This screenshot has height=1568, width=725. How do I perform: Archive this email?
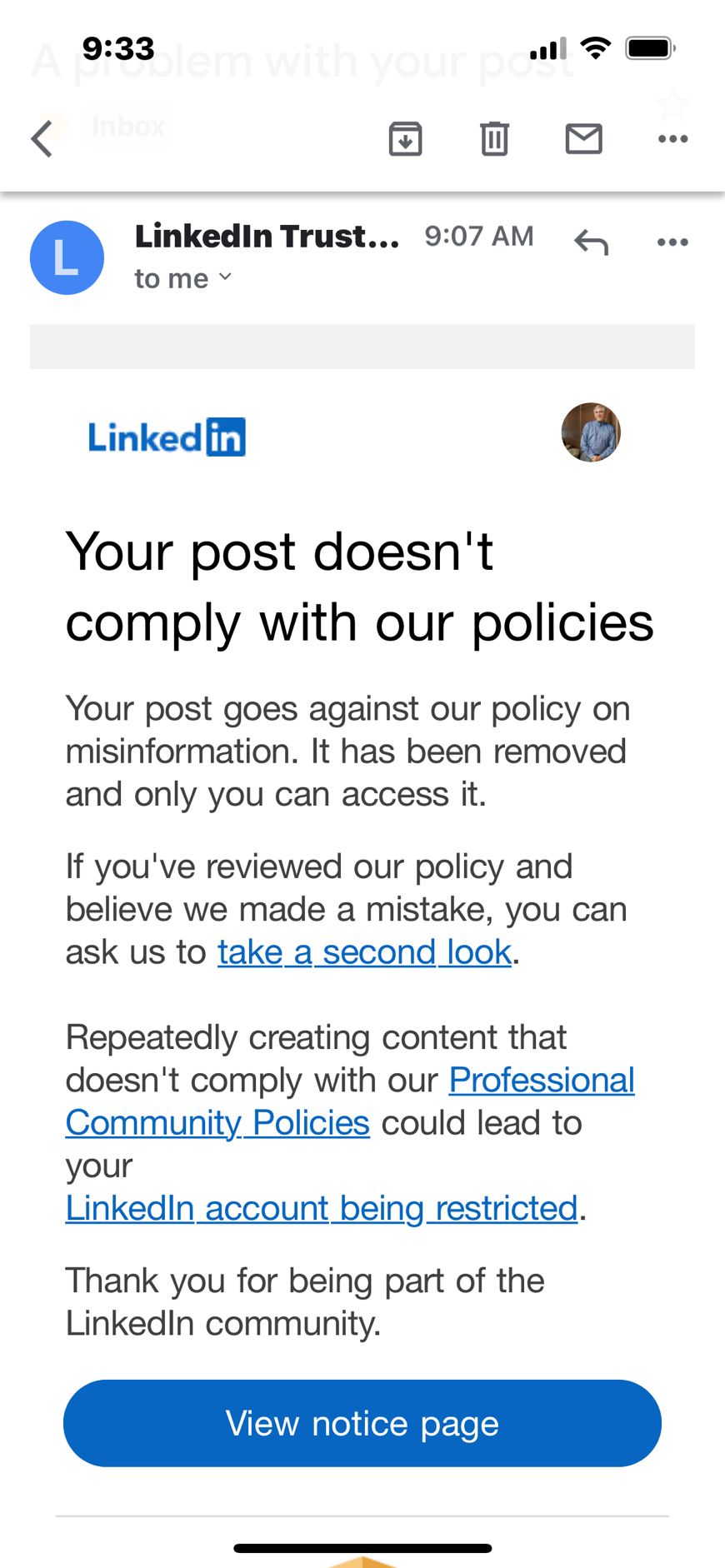(406, 138)
